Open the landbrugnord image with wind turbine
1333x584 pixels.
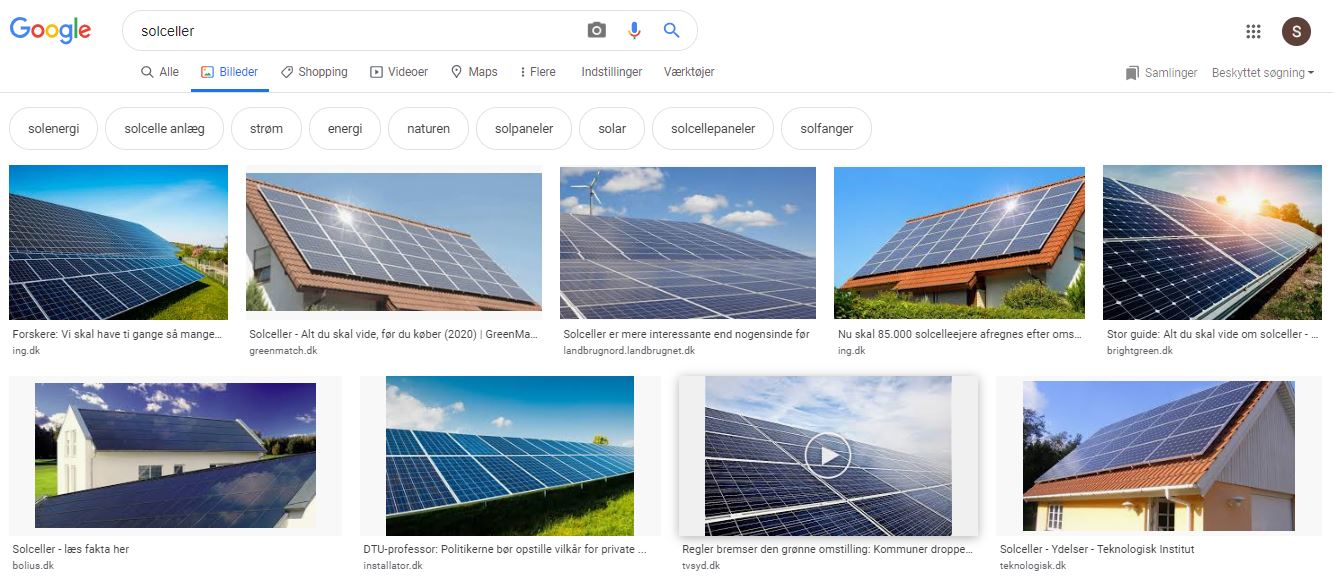click(688, 243)
